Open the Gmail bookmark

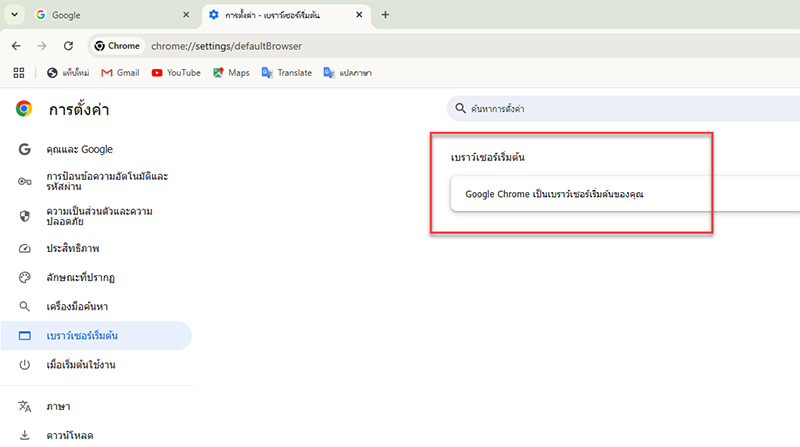pyautogui.click(x=120, y=73)
